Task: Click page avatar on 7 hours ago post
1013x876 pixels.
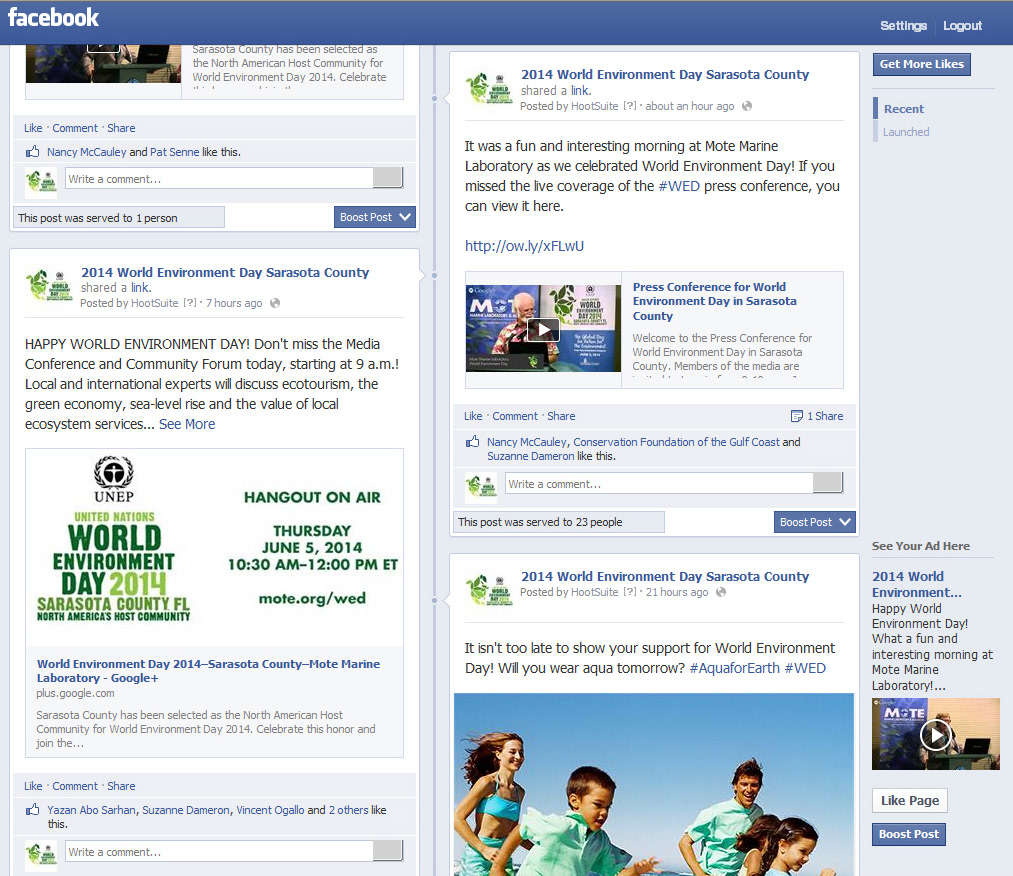Action: coord(49,285)
